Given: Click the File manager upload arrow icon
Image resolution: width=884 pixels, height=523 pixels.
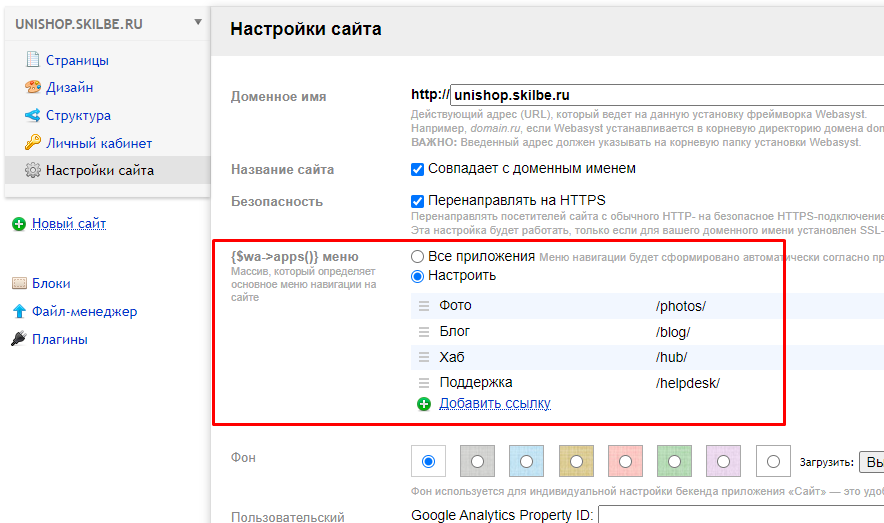Looking at the screenshot, I should tap(18, 311).
